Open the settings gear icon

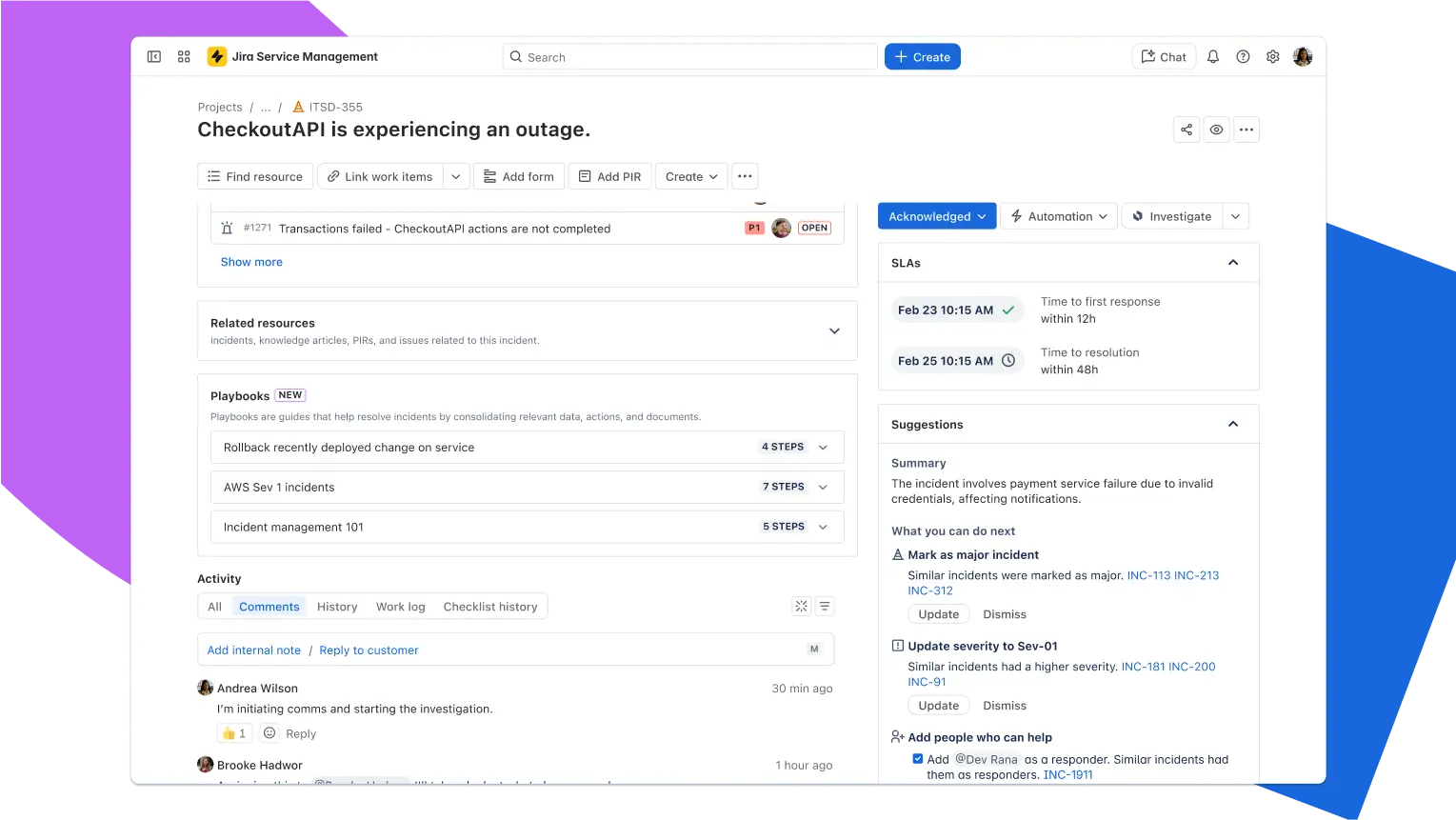click(1272, 57)
